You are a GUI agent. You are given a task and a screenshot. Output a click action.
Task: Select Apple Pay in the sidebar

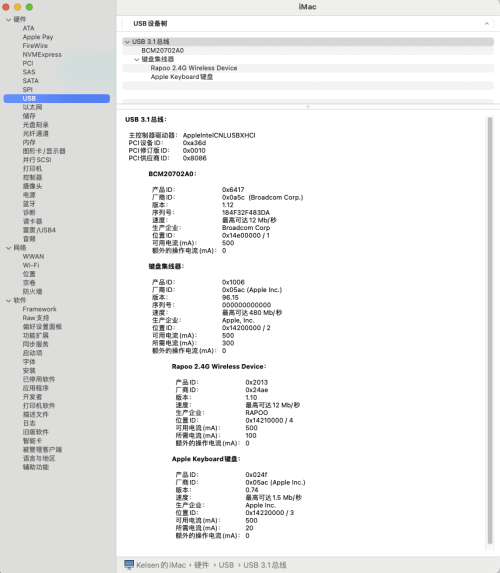pyautogui.click(x=38, y=37)
